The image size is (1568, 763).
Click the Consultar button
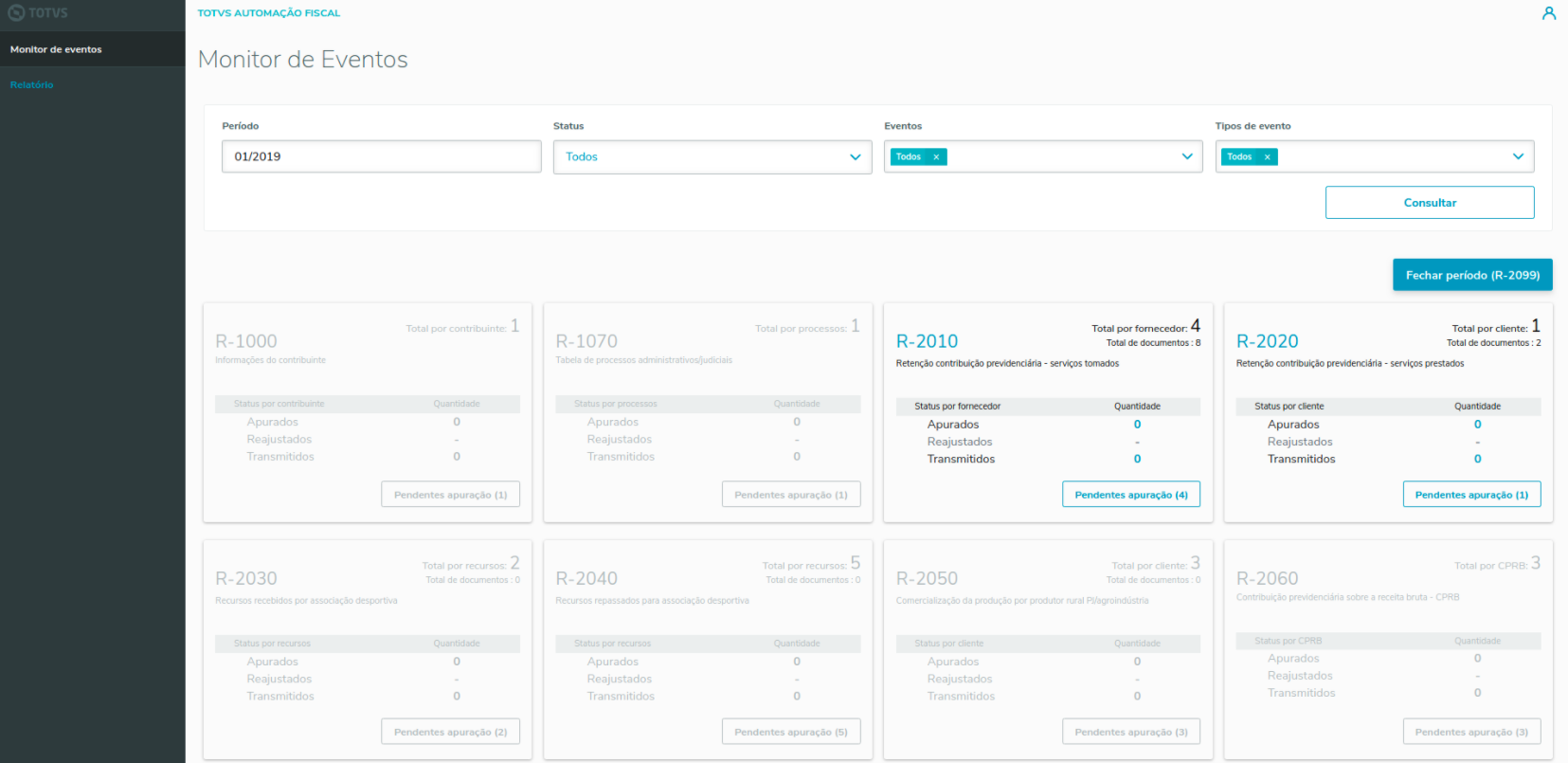point(1430,203)
